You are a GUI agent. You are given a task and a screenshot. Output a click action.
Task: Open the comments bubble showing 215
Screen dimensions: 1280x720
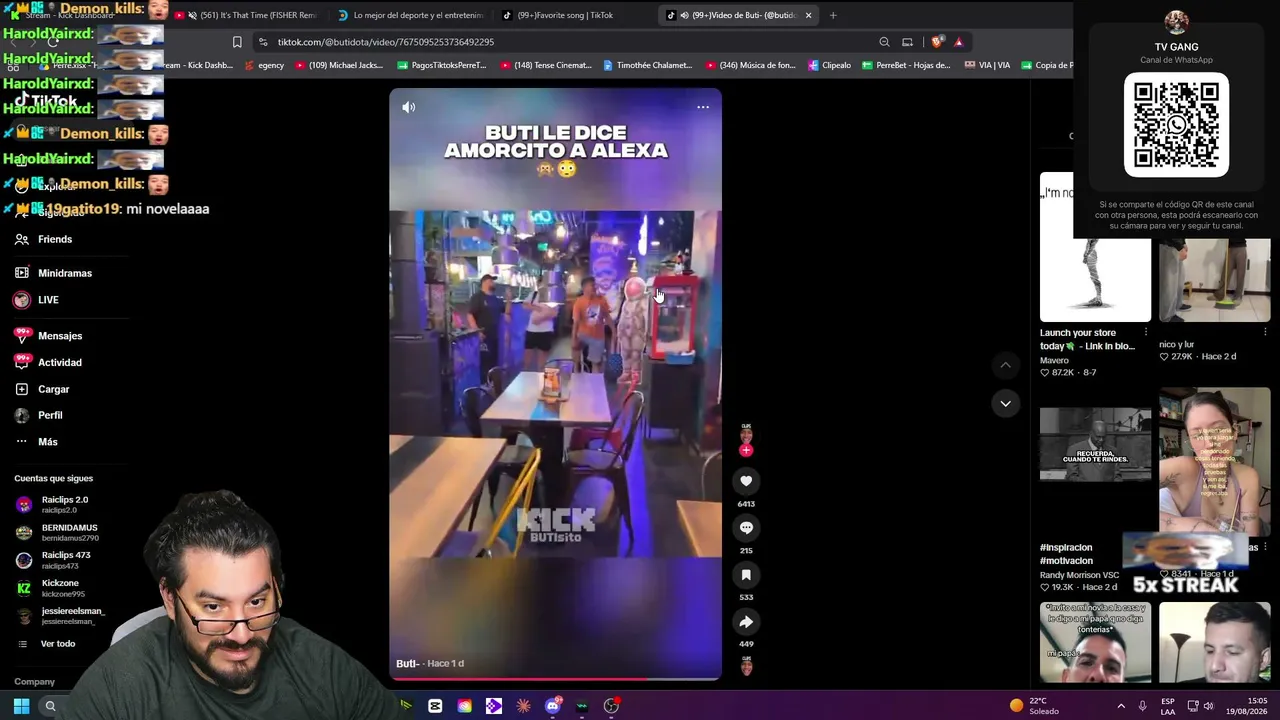point(746,528)
